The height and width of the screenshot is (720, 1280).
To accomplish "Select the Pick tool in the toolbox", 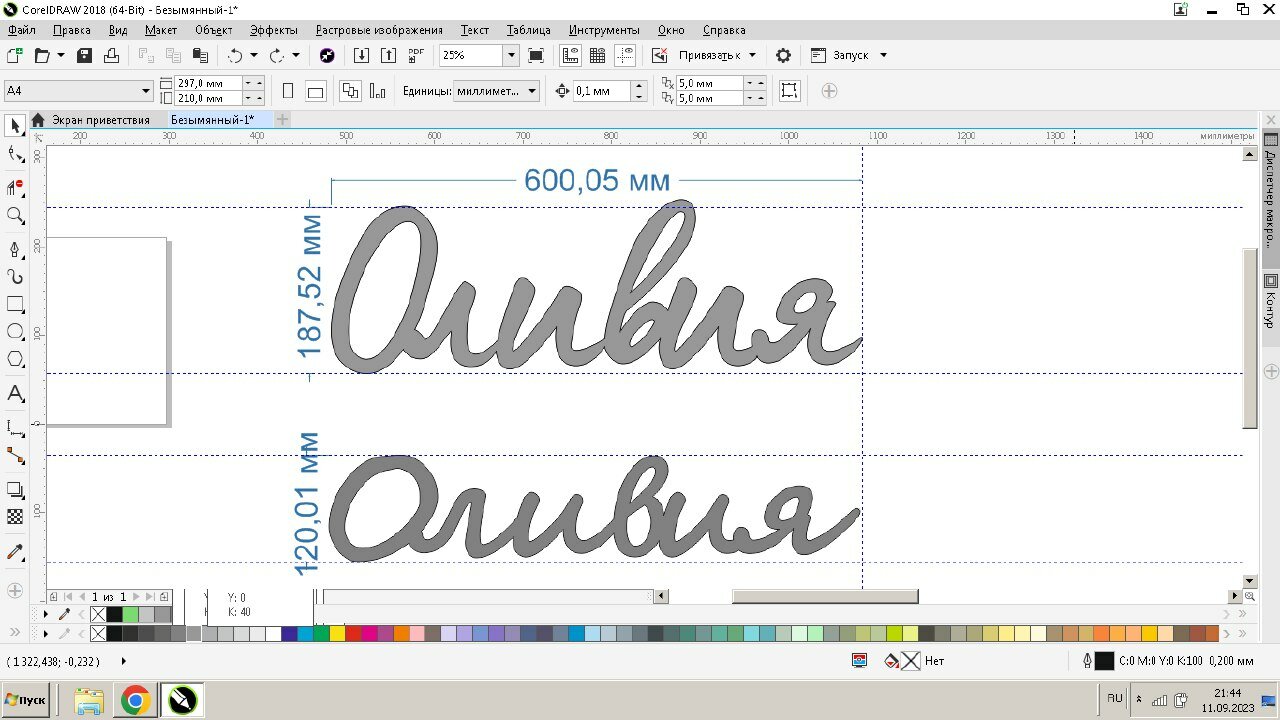I will click(15, 126).
